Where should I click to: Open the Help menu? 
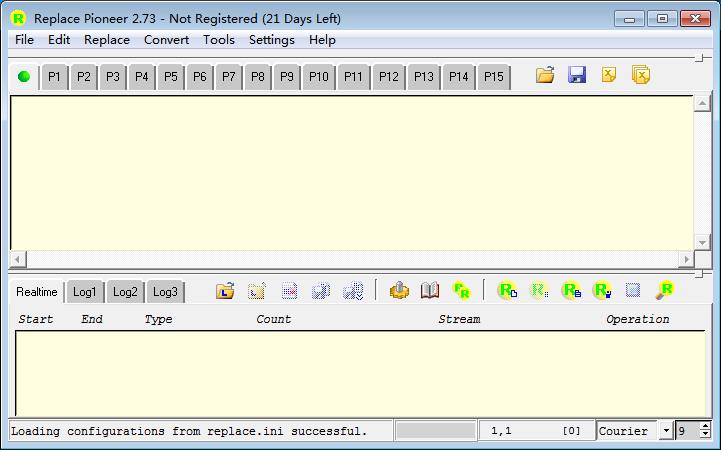pyautogui.click(x=322, y=40)
